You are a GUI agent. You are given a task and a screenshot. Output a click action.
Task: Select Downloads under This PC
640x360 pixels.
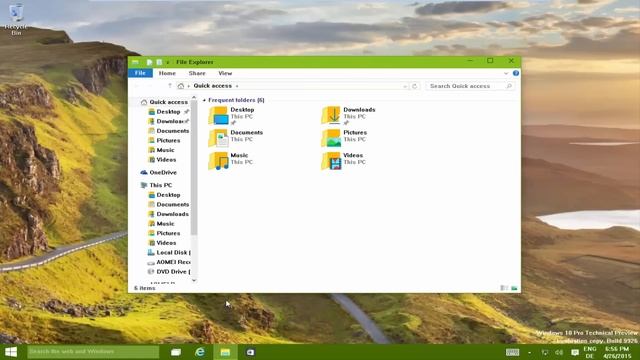(168, 214)
